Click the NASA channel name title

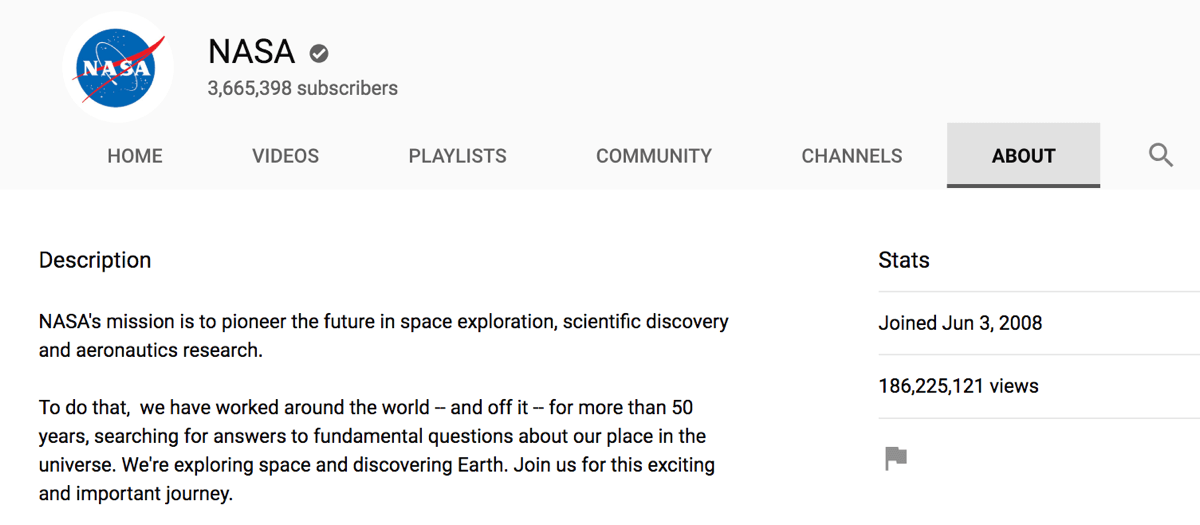coord(251,52)
